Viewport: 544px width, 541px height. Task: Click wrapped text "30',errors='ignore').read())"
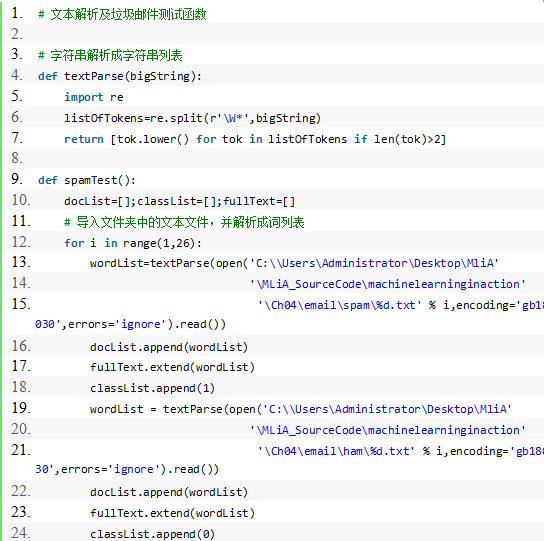pyautogui.click(x=127, y=469)
